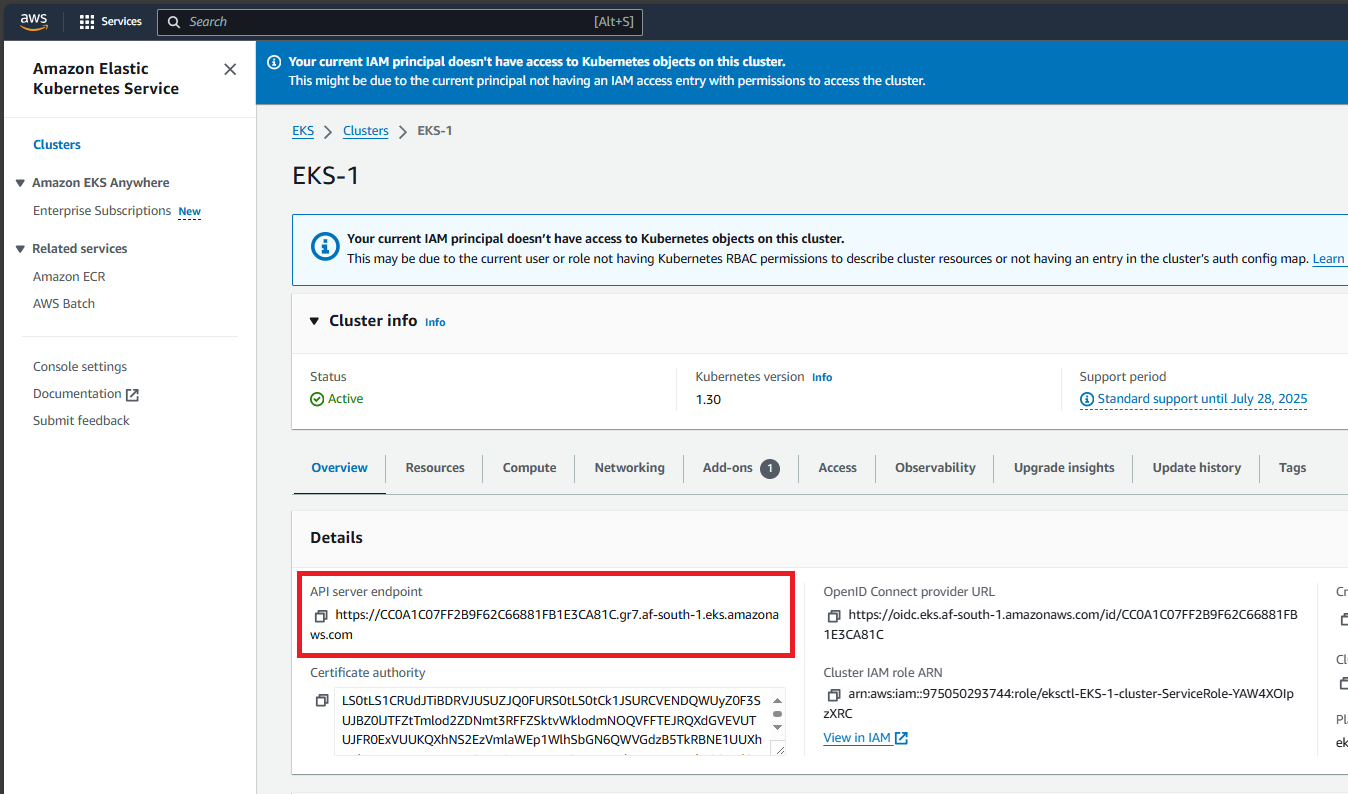Open the Tags tab

[x=1292, y=468]
